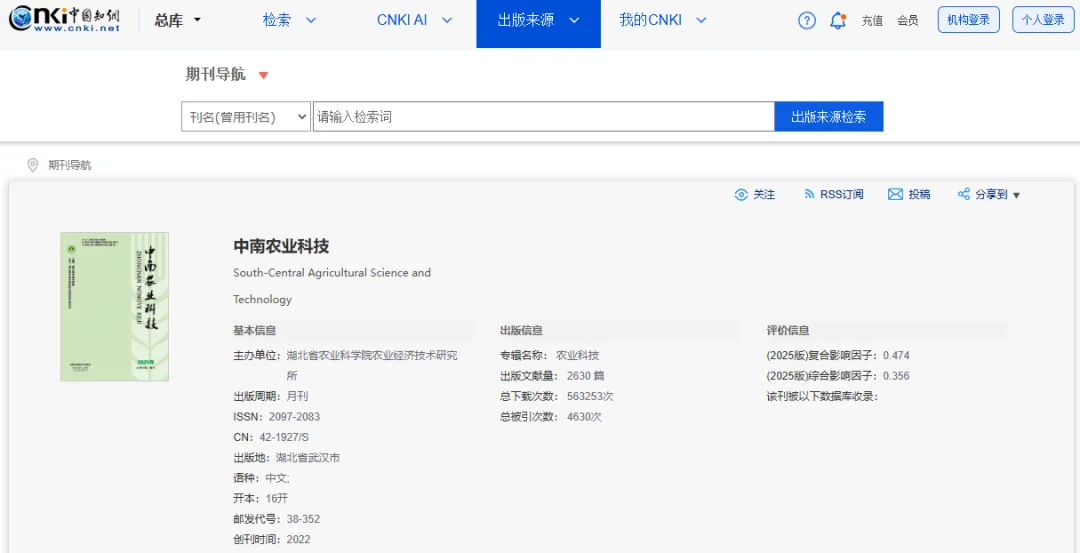1080x553 pixels.
Task: Click the envelope icon for 投稿
Action: click(895, 194)
